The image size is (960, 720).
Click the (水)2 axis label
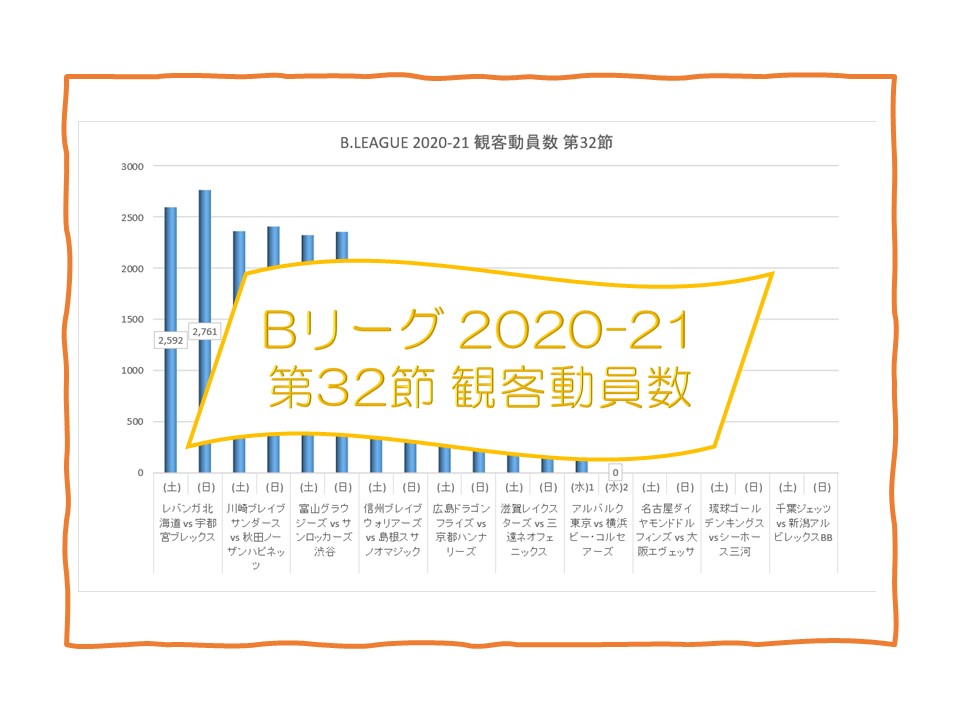(x=616, y=487)
